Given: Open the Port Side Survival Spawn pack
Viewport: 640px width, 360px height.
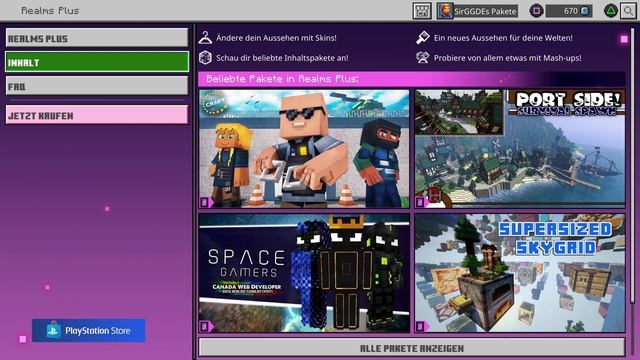Looking at the screenshot, I should [520, 149].
